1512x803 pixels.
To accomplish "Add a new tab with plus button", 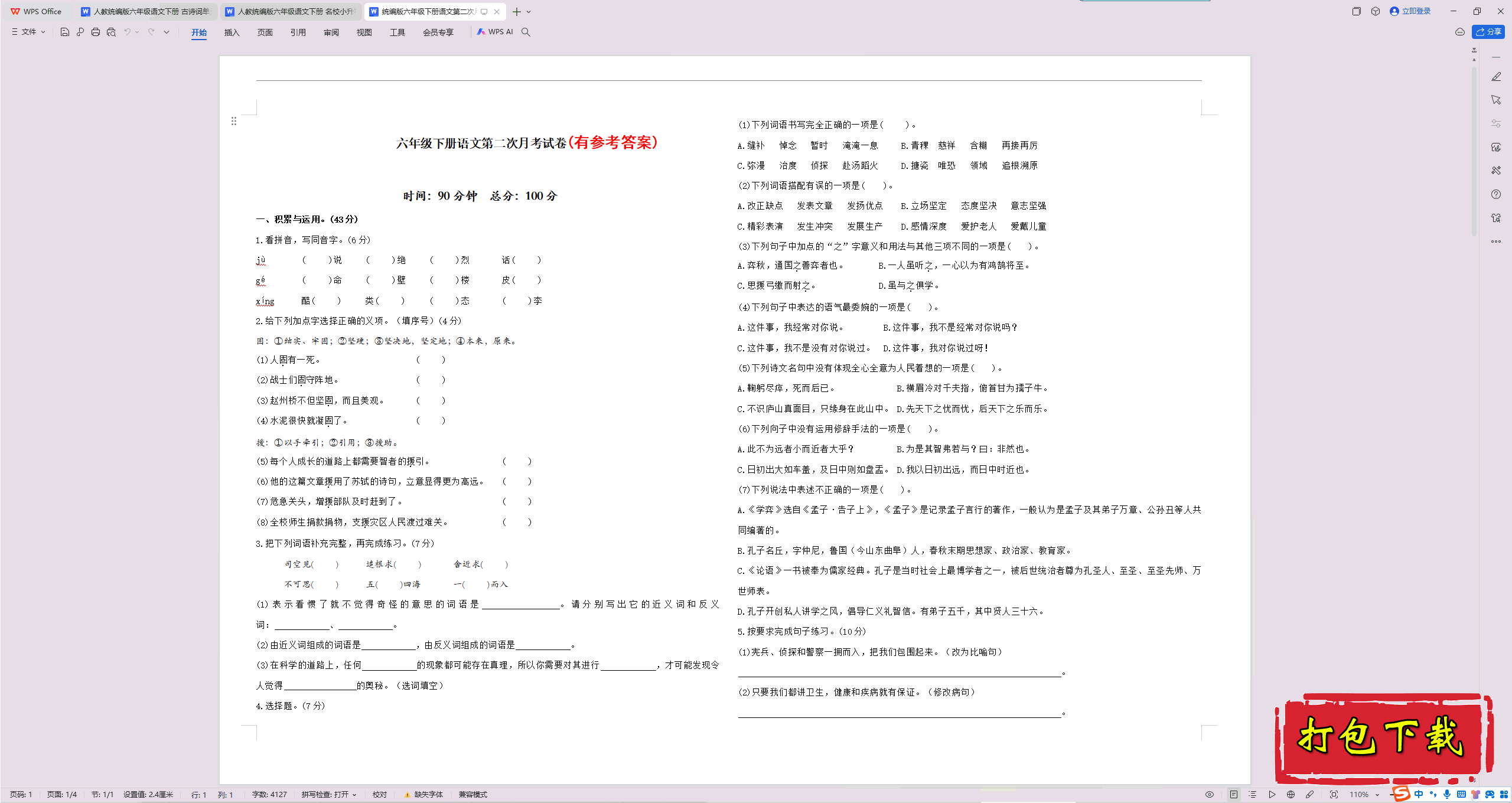I will pos(517,12).
